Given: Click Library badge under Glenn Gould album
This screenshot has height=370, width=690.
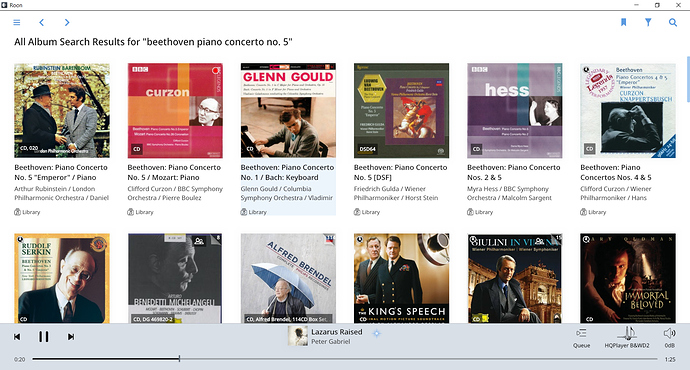Looking at the screenshot, I should pyautogui.click(x=253, y=212).
